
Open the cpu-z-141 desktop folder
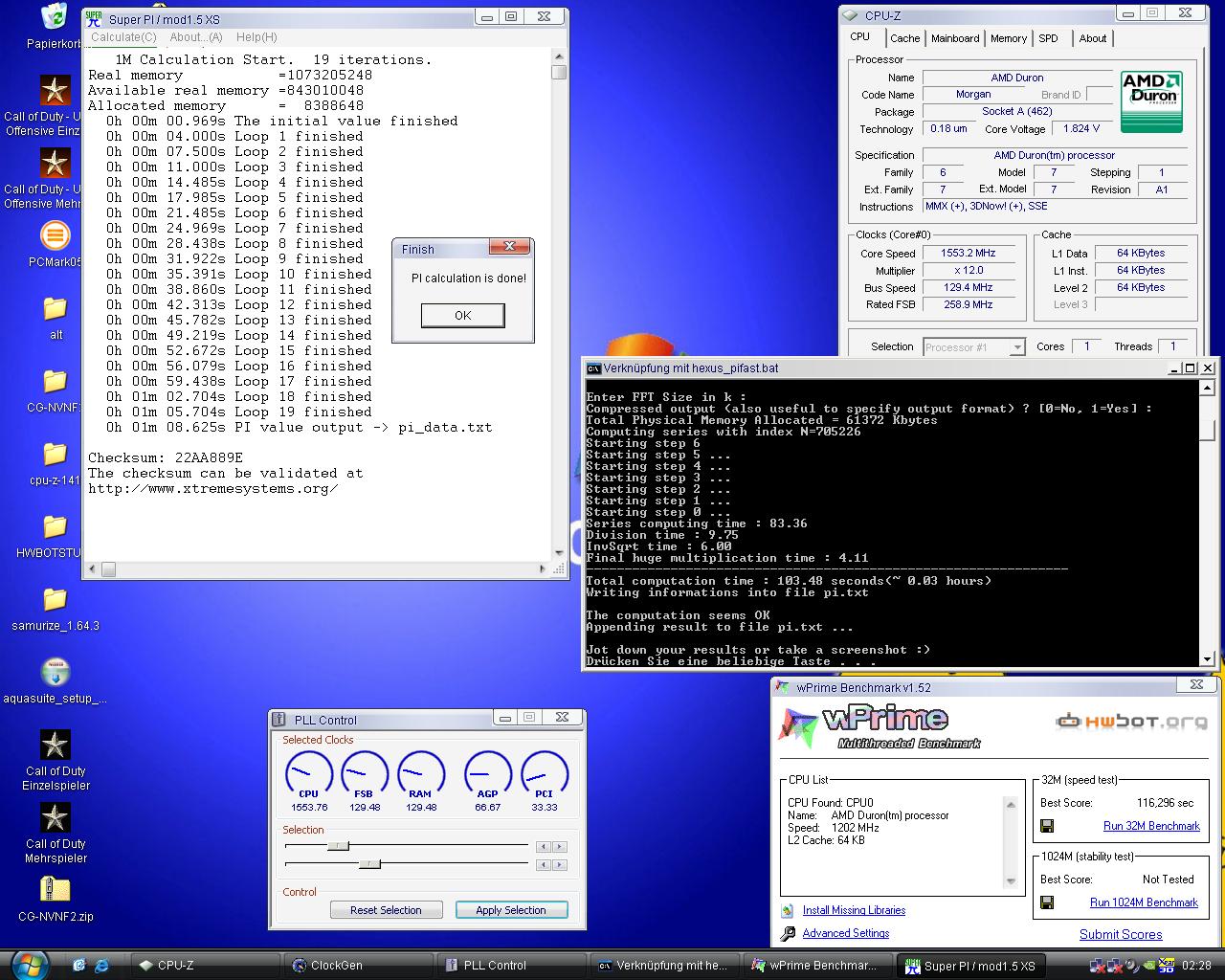55,454
